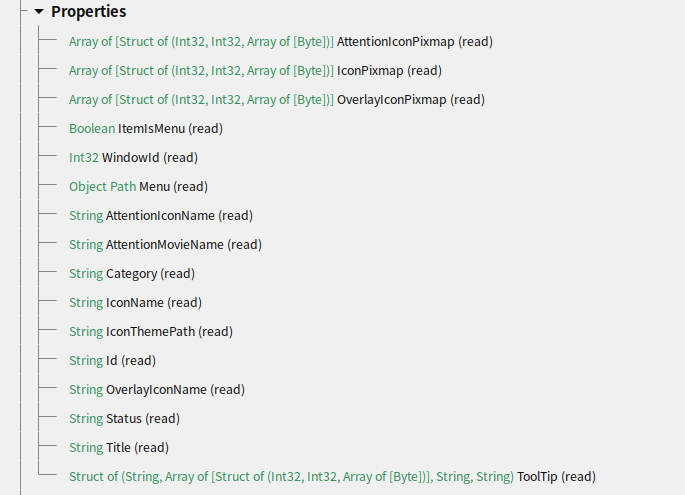Screen dimensions: 685x495
Task: Click the Boolean type label of ItemIsMenu
Action: coord(92,129)
